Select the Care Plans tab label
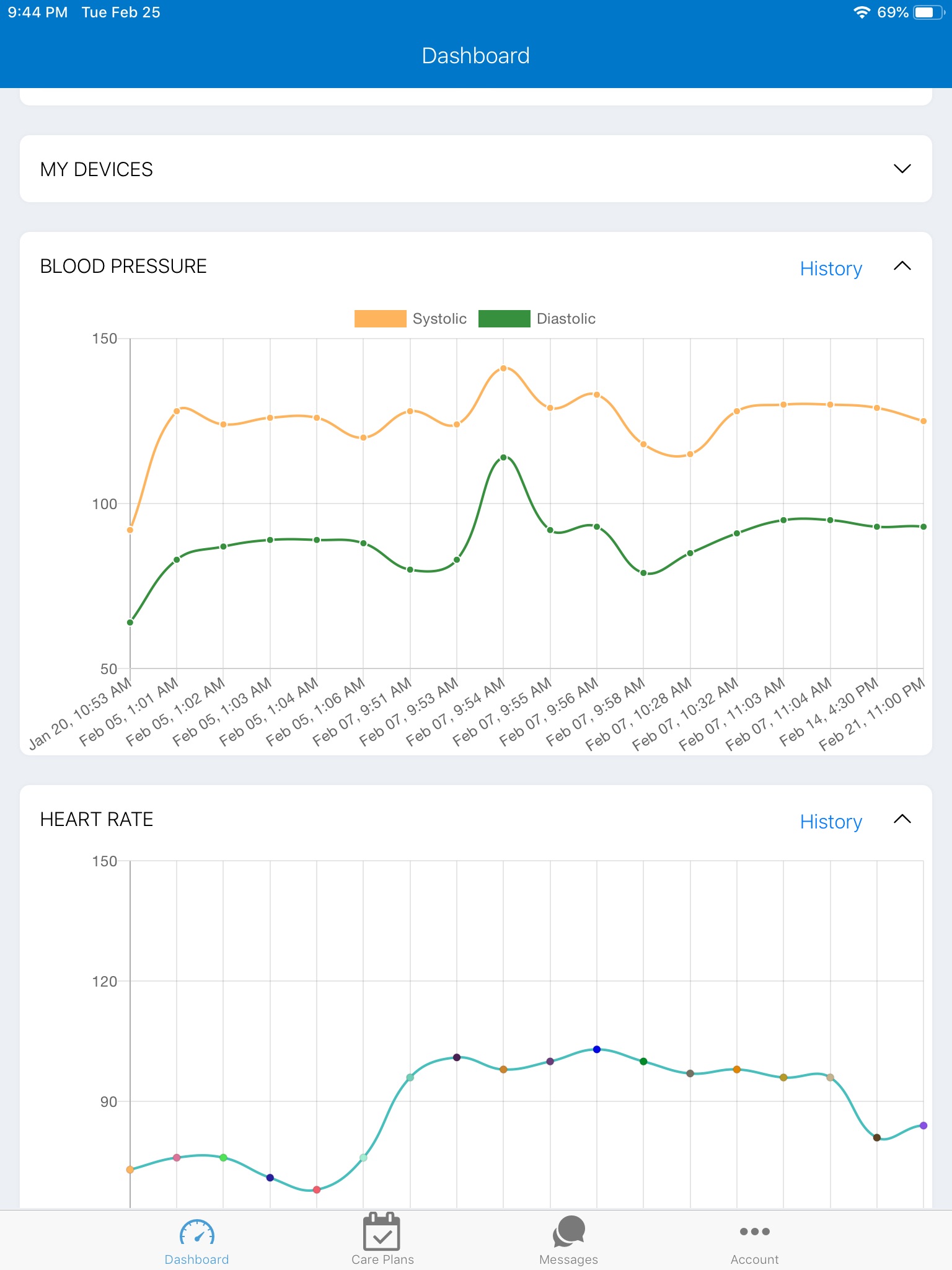 (x=382, y=1259)
